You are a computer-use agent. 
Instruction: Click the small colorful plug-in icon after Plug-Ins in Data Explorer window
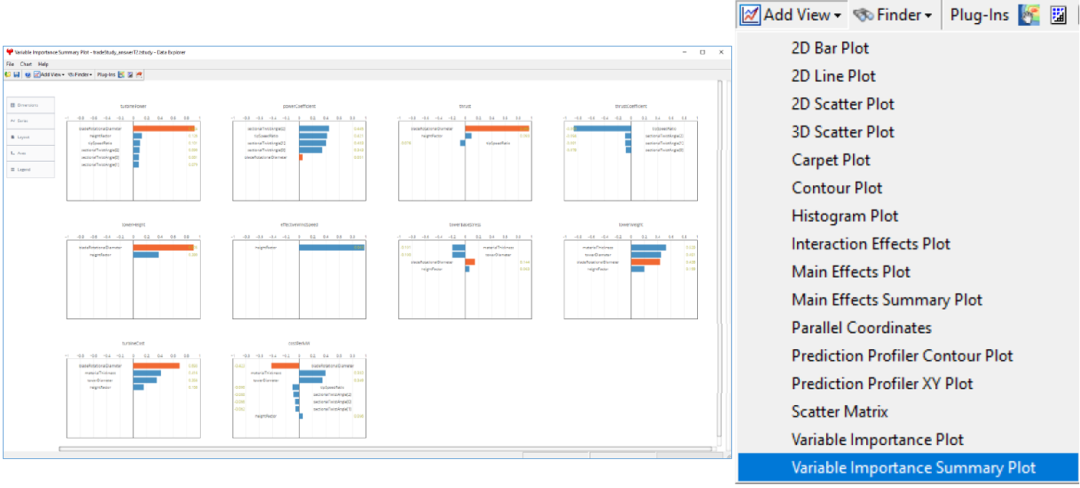coord(121,74)
